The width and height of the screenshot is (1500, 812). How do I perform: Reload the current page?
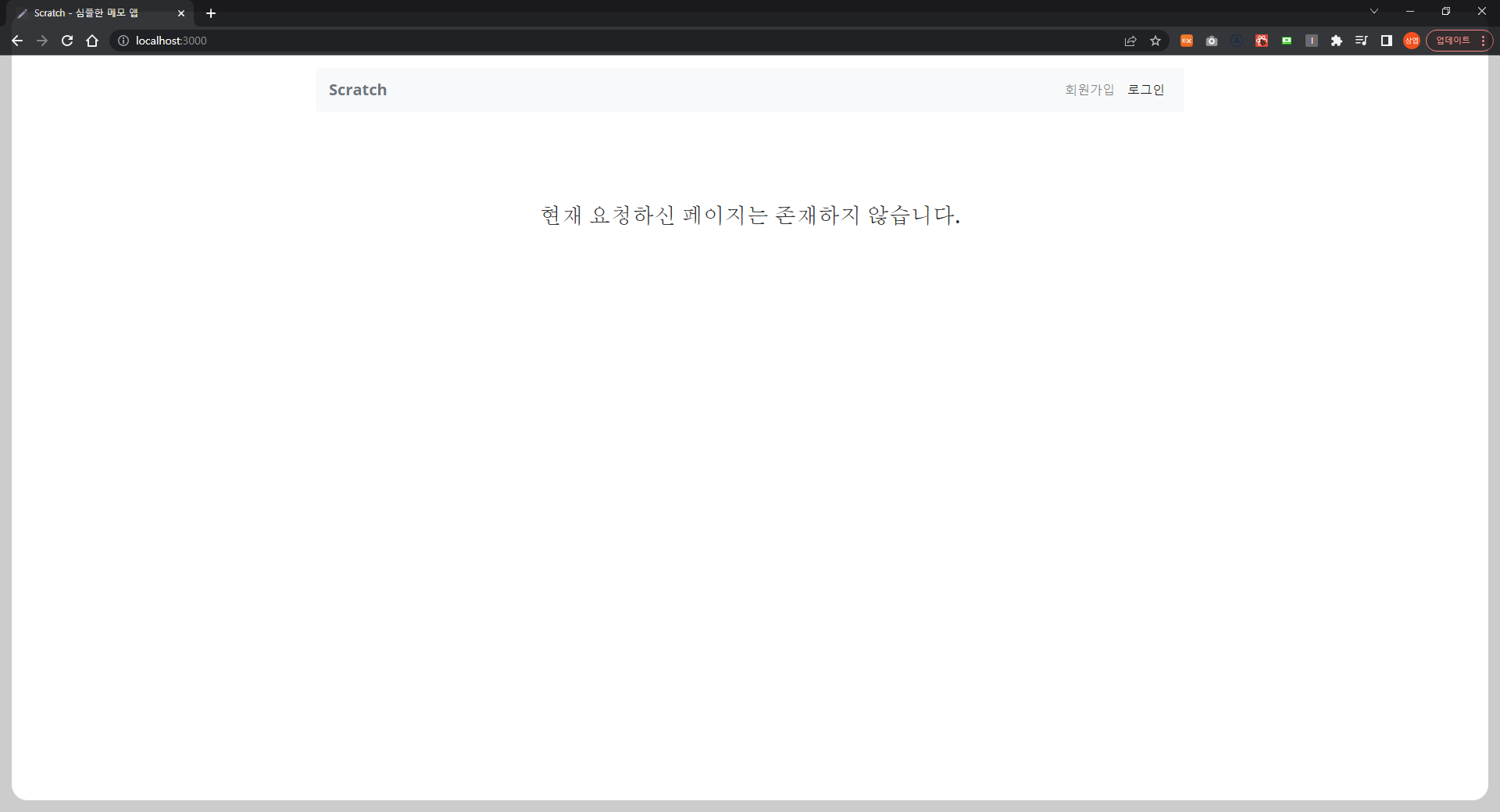pos(67,41)
